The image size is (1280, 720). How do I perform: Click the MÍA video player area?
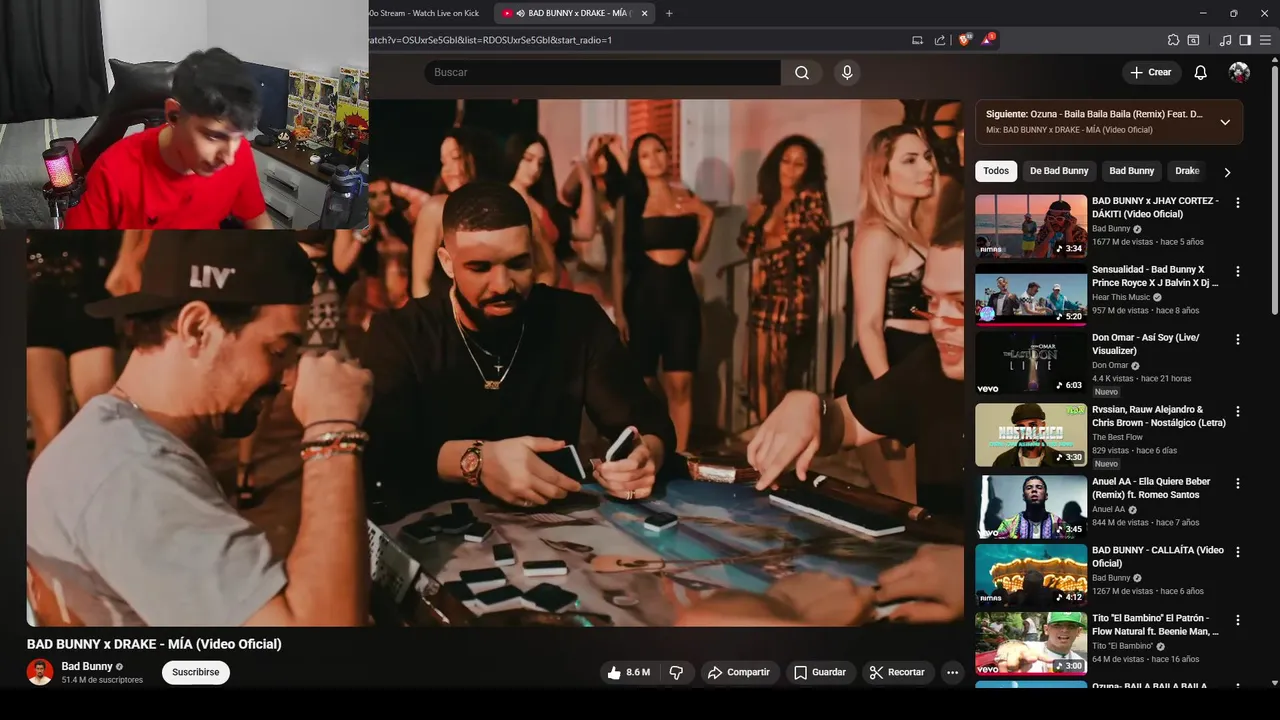[x=495, y=362]
